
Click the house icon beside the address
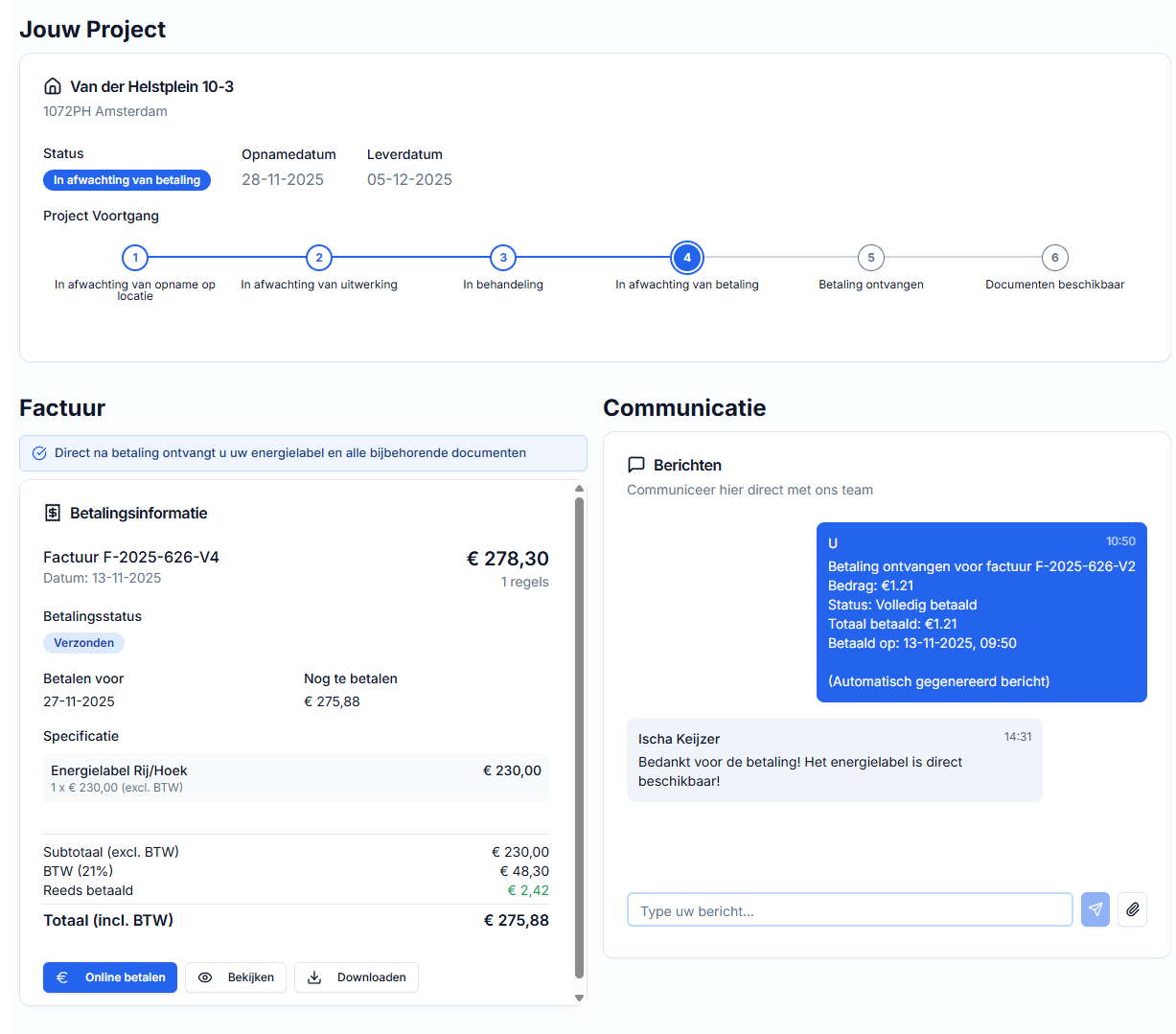click(x=53, y=86)
